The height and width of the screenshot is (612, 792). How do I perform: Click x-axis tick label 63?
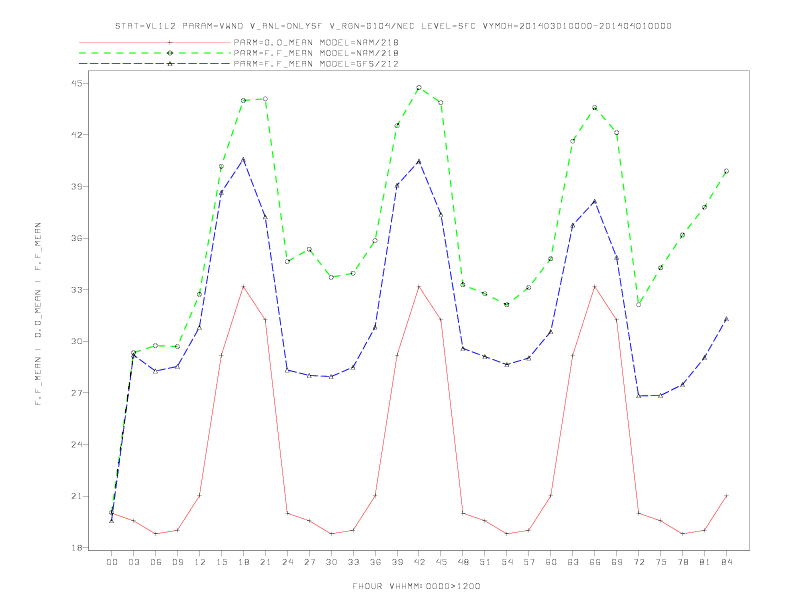point(573,562)
